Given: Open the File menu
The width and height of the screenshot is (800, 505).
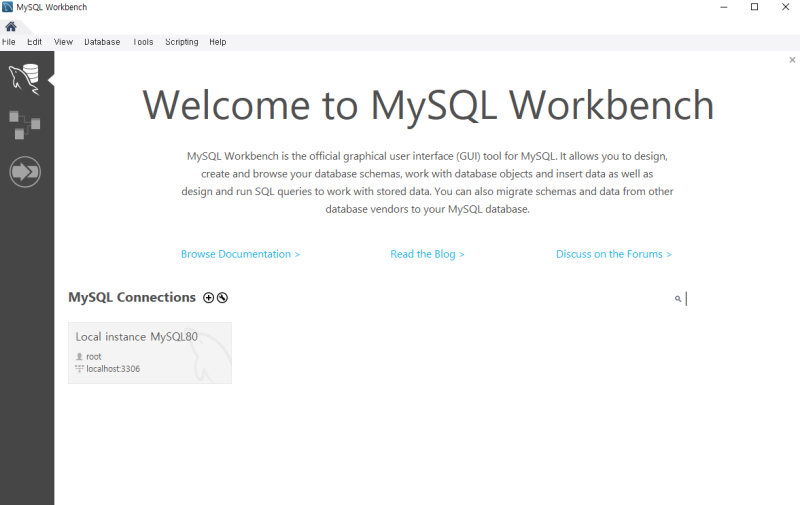Looking at the screenshot, I should tap(9, 42).
